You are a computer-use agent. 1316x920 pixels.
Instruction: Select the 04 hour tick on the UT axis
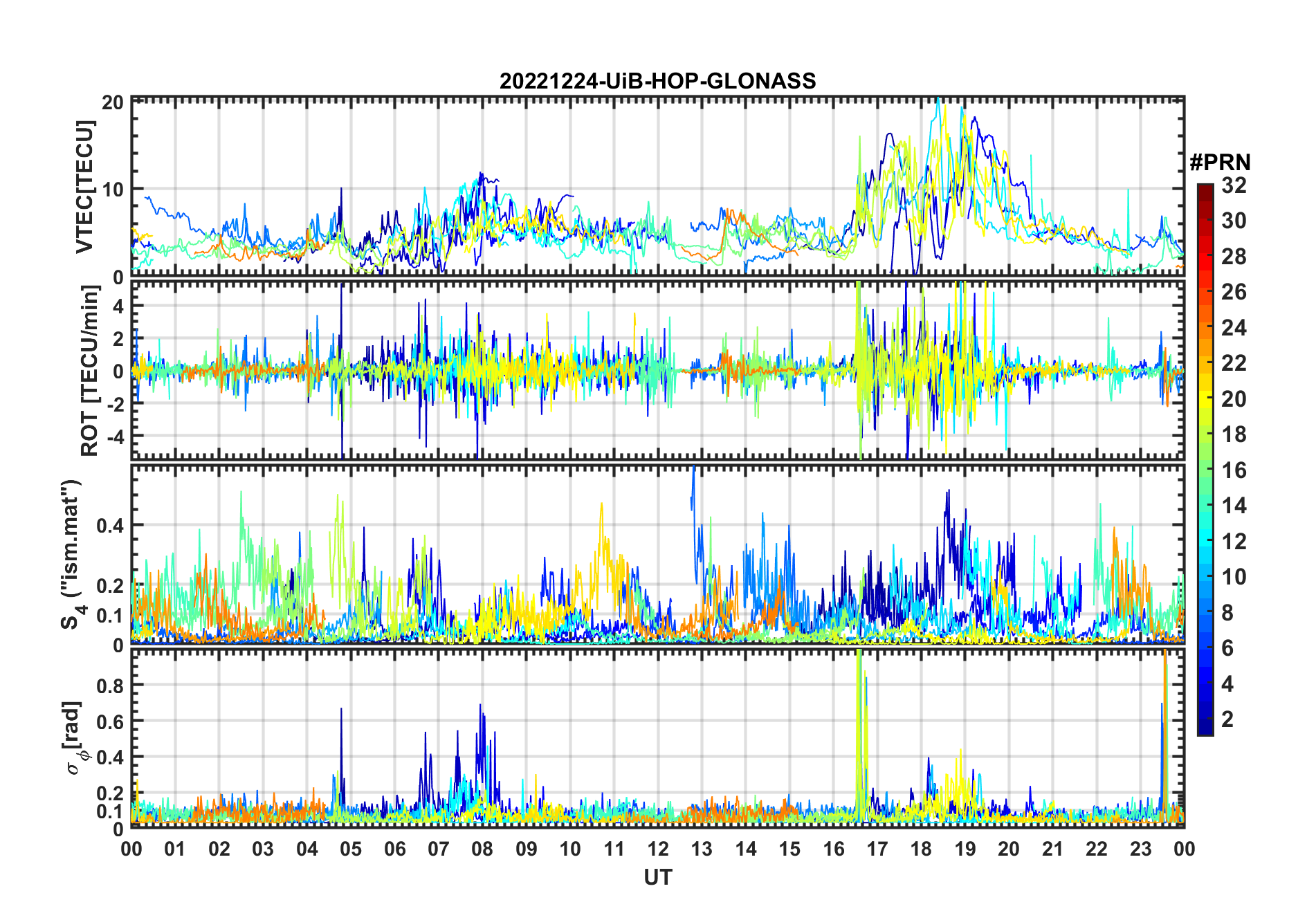click(x=307, y=849)
